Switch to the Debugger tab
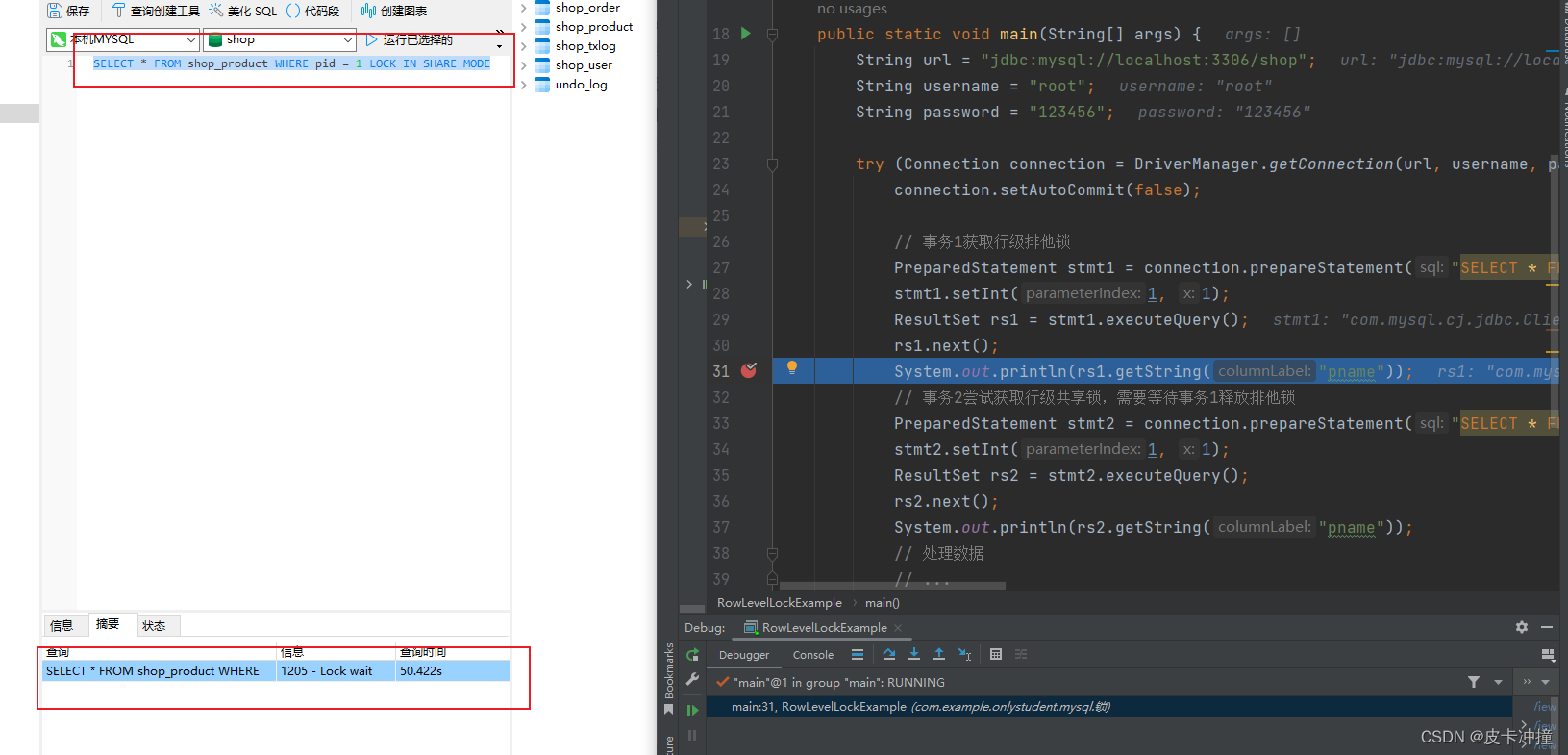This screenshot has height=755, width=1568. click(744, 655)
